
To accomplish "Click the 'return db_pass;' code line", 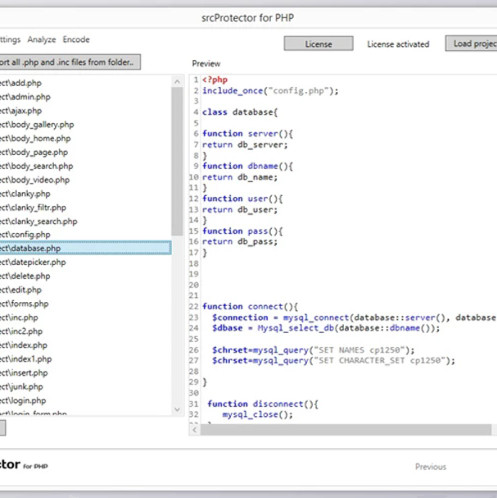I will point(240,242).
